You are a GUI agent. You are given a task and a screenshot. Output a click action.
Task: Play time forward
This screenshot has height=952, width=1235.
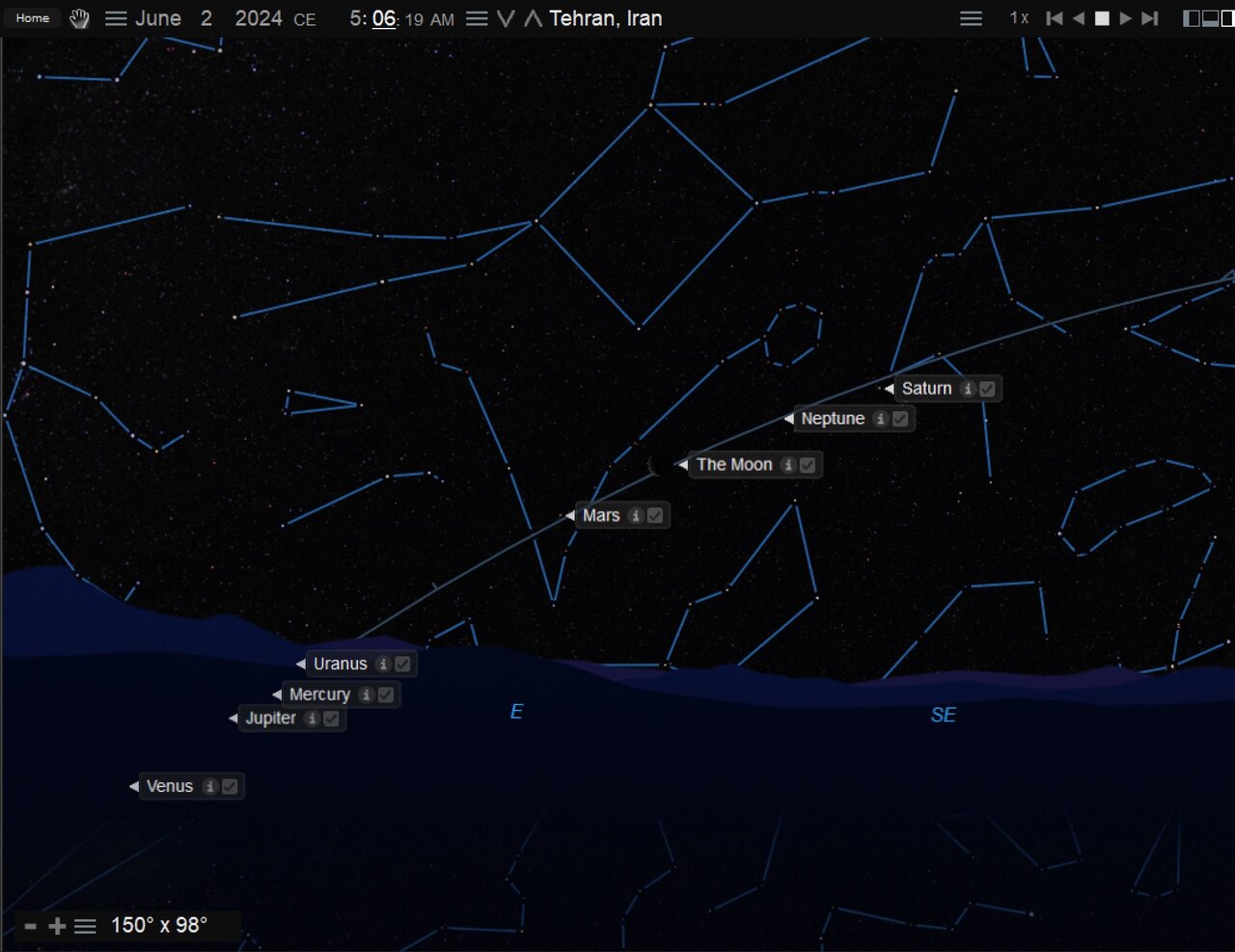tap(1125, 18)
